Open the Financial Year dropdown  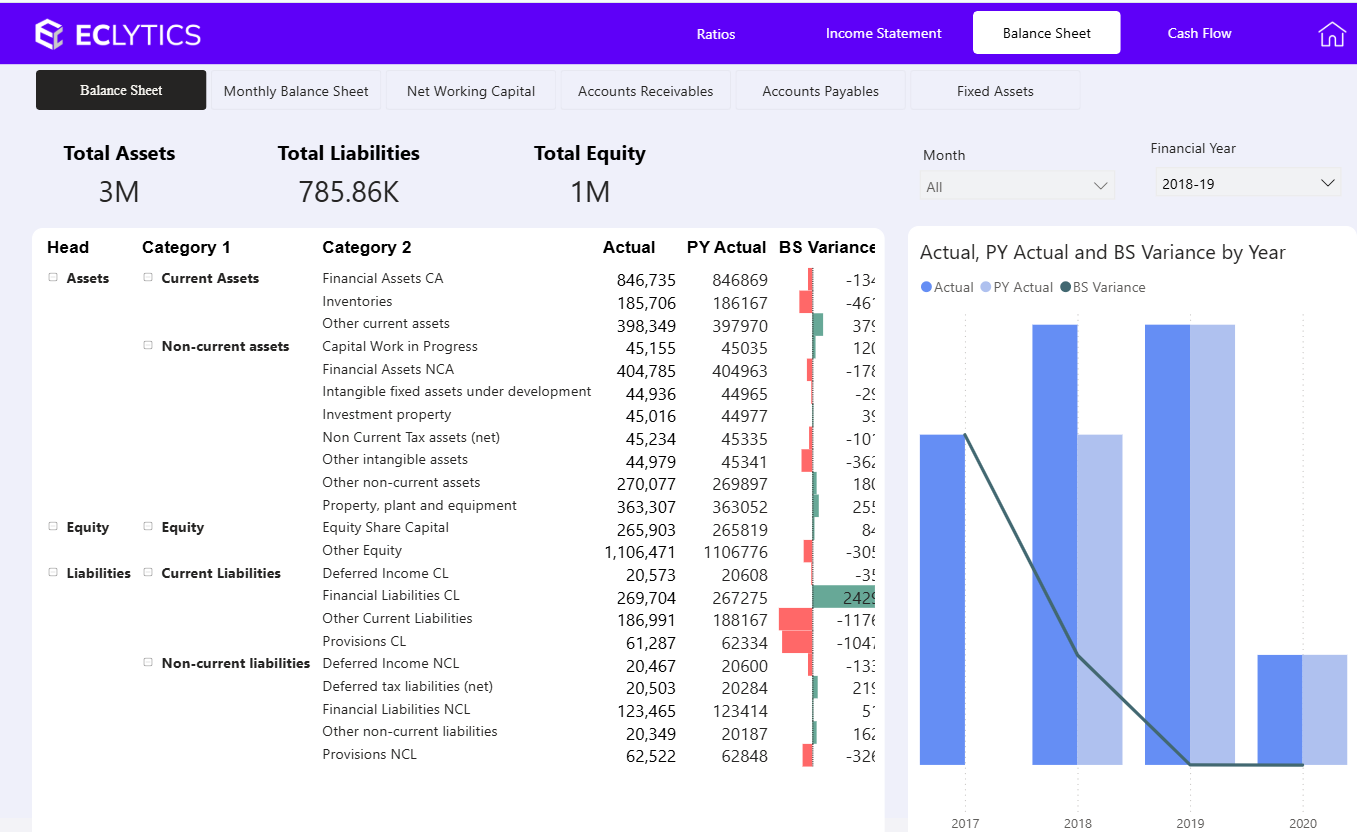[x=1248, y=183]
